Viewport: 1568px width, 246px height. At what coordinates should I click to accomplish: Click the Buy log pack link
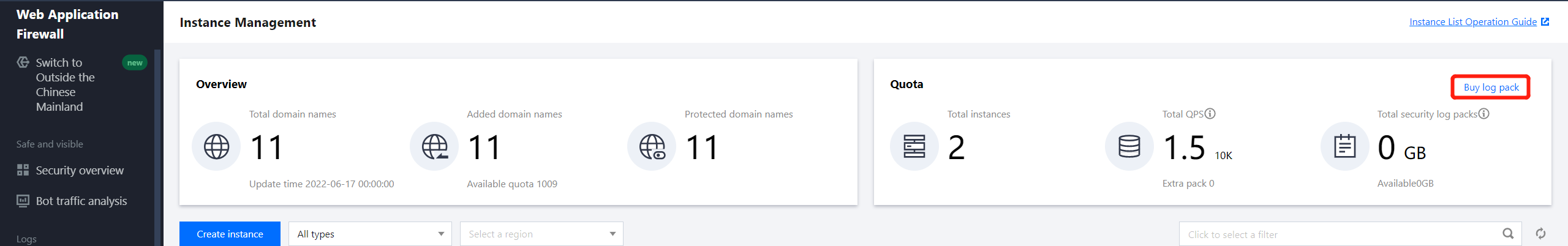tap(1491, 87)
